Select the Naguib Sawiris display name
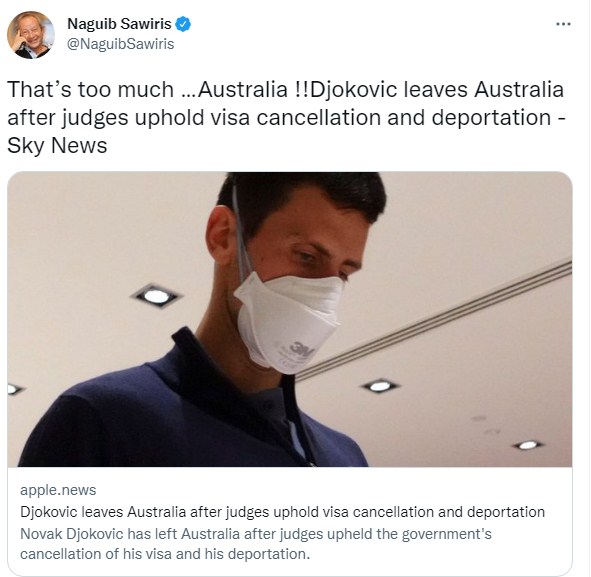Screen dimensions: 591x577 [x=119, y=24]
